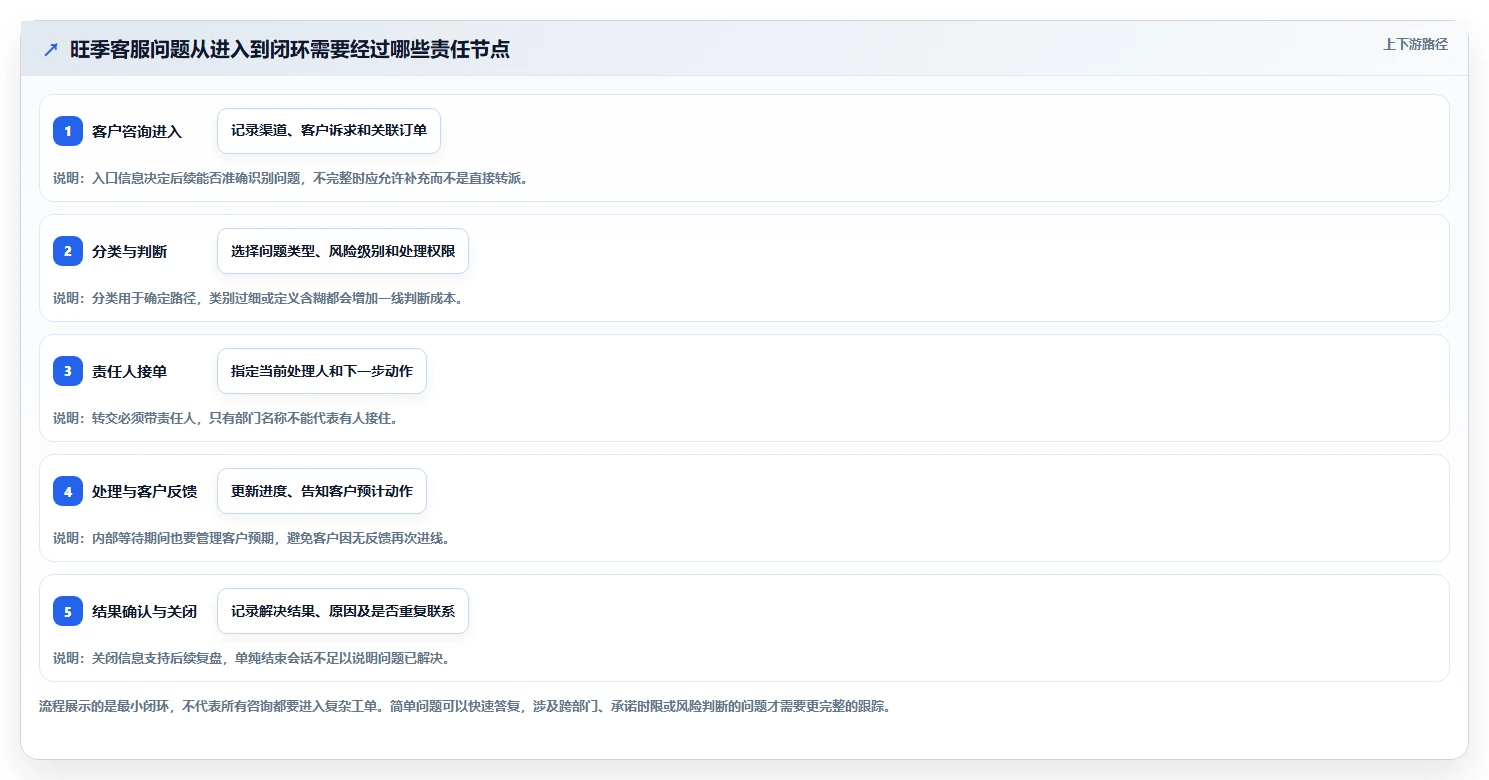This screenshot has height=780, width=1489.
Task: Click the 分类与判断 step title
Action: (x=130, y=251)
